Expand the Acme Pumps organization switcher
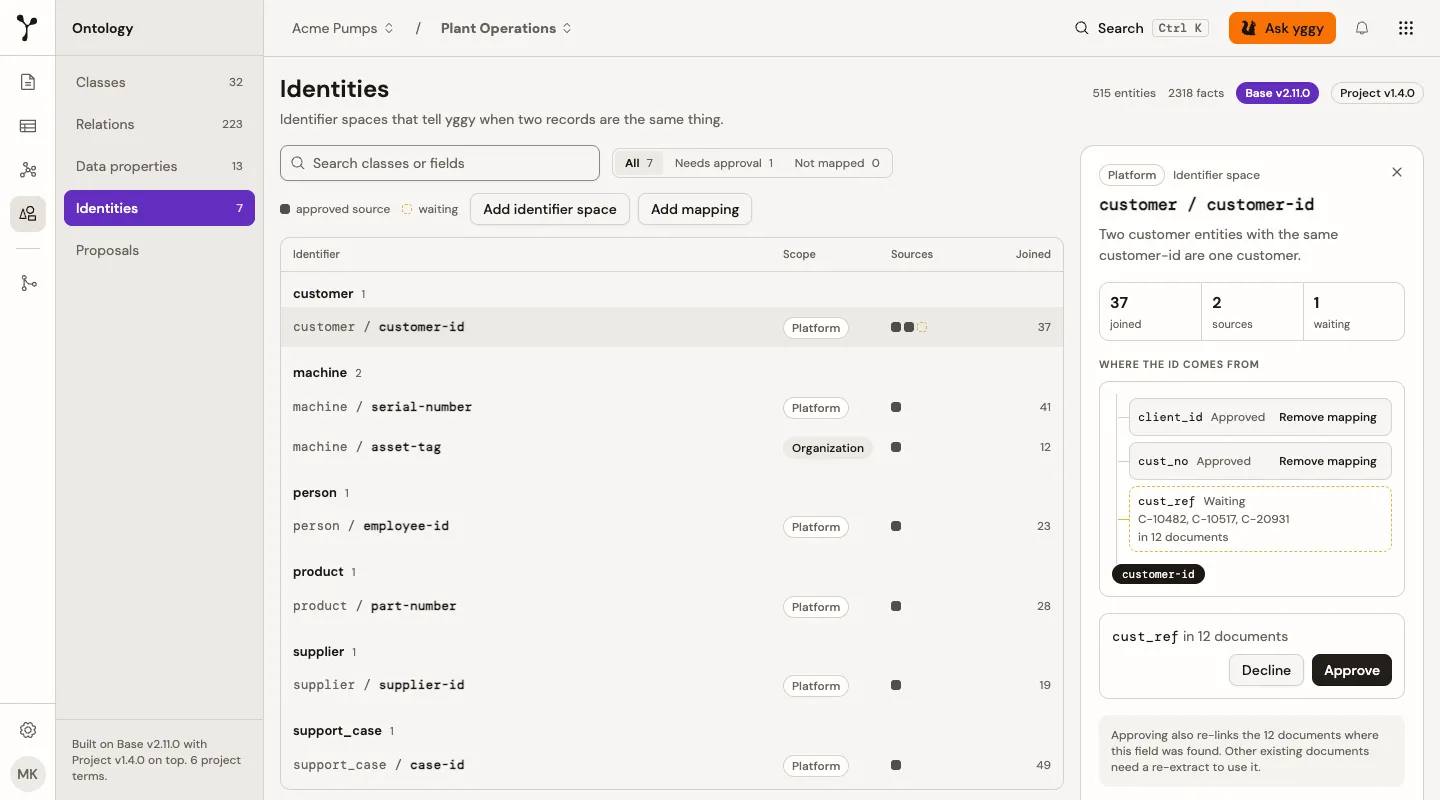1440x800 pixels. click(x=343, y=28)
